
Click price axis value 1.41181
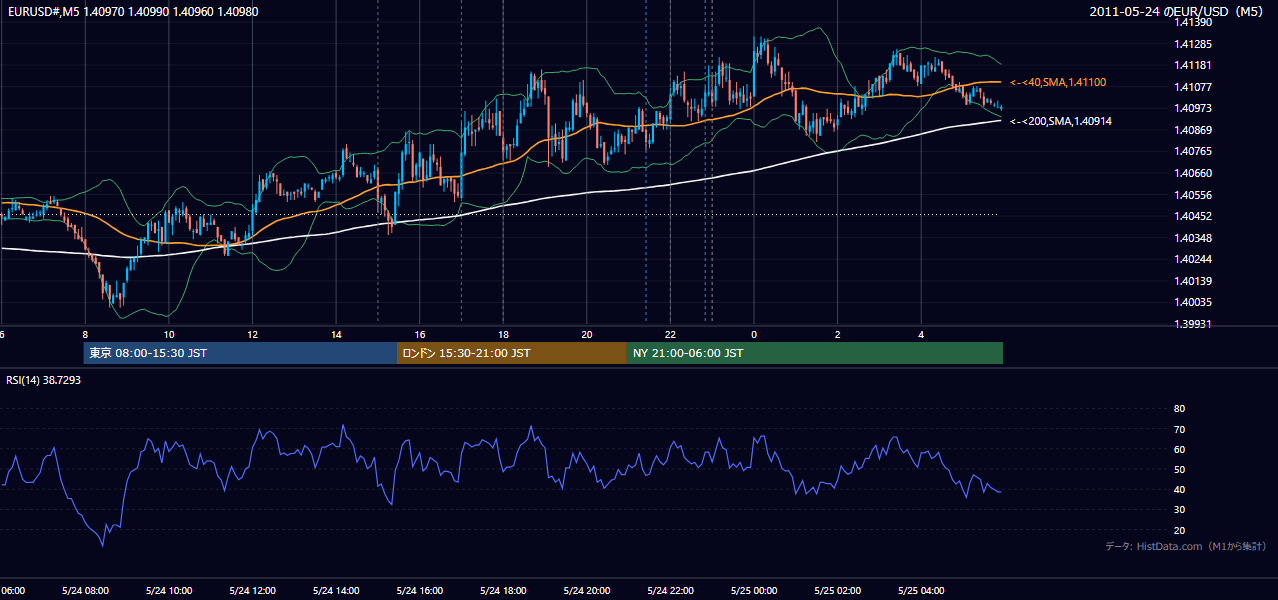tap(1193, 65)
